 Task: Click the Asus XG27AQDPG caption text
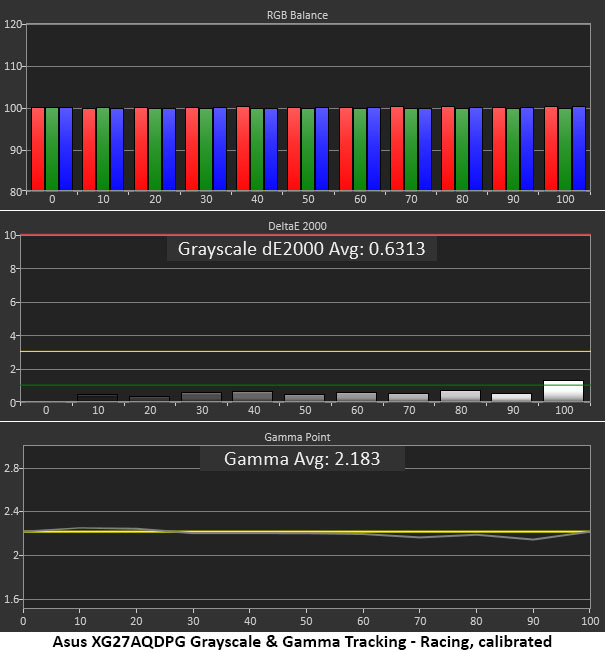(x=302, y=642)
